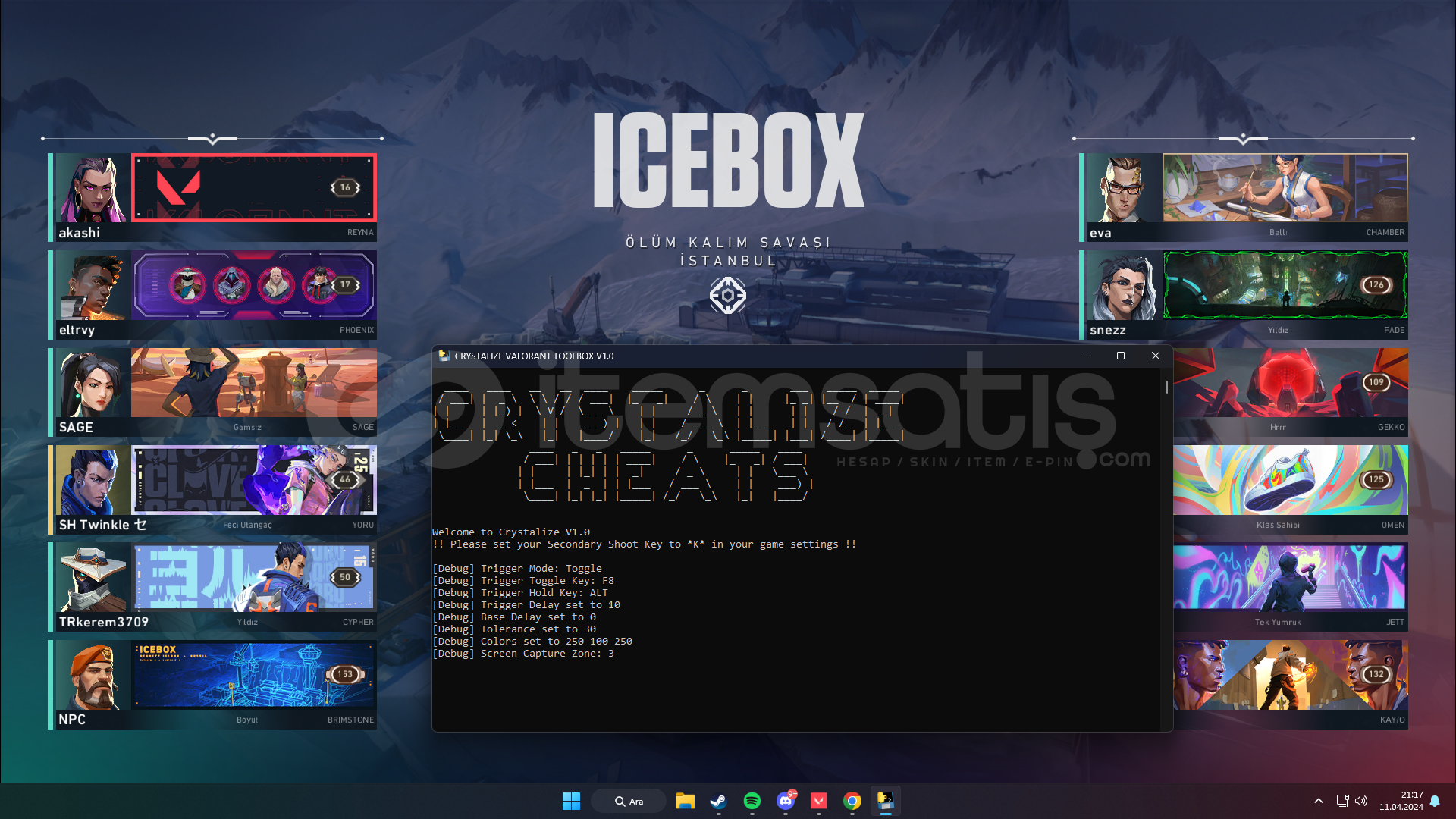Click the level 16 badge on akashi's card
This screenshot has height=819, width=1456.
pyautogui.click(x=345, y=187)
